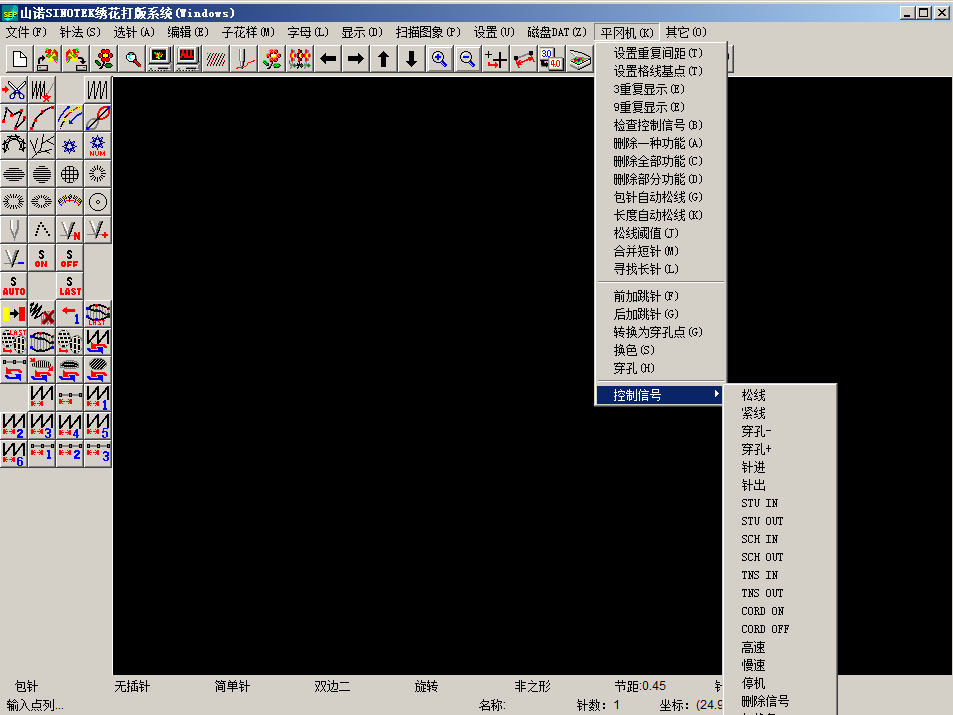The width and height of the screenshot is (953, 715).
Task: Open the 设置(U) menu
Action: pos(493,32)
